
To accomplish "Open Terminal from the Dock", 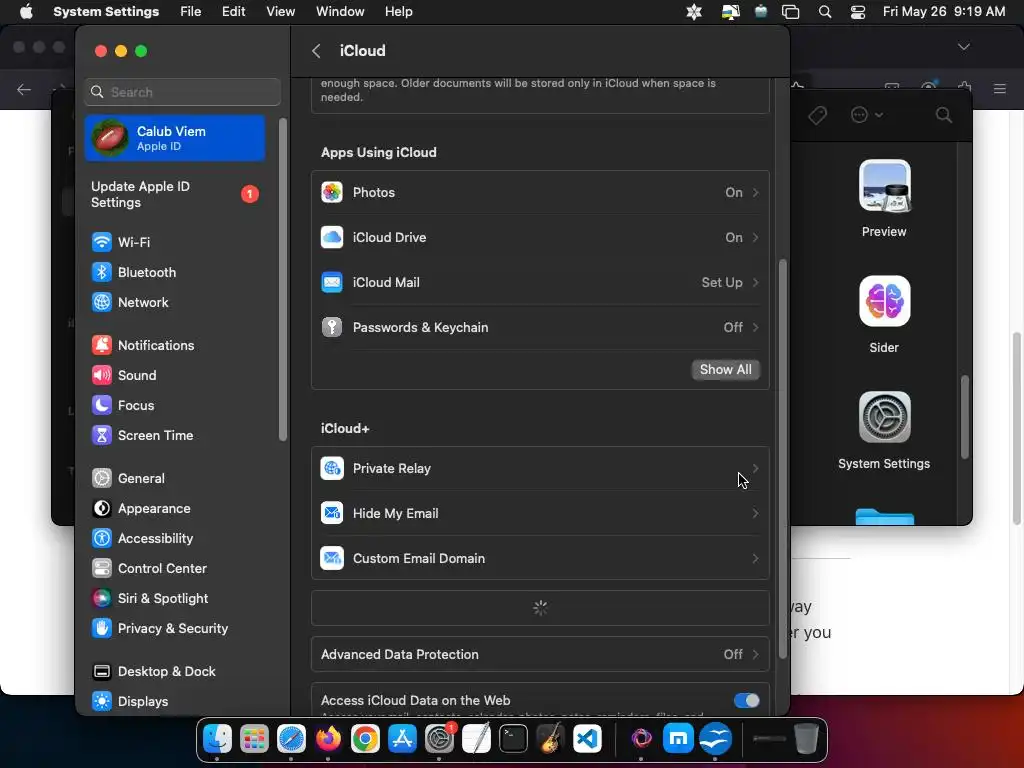I will (x=513, y=739).
